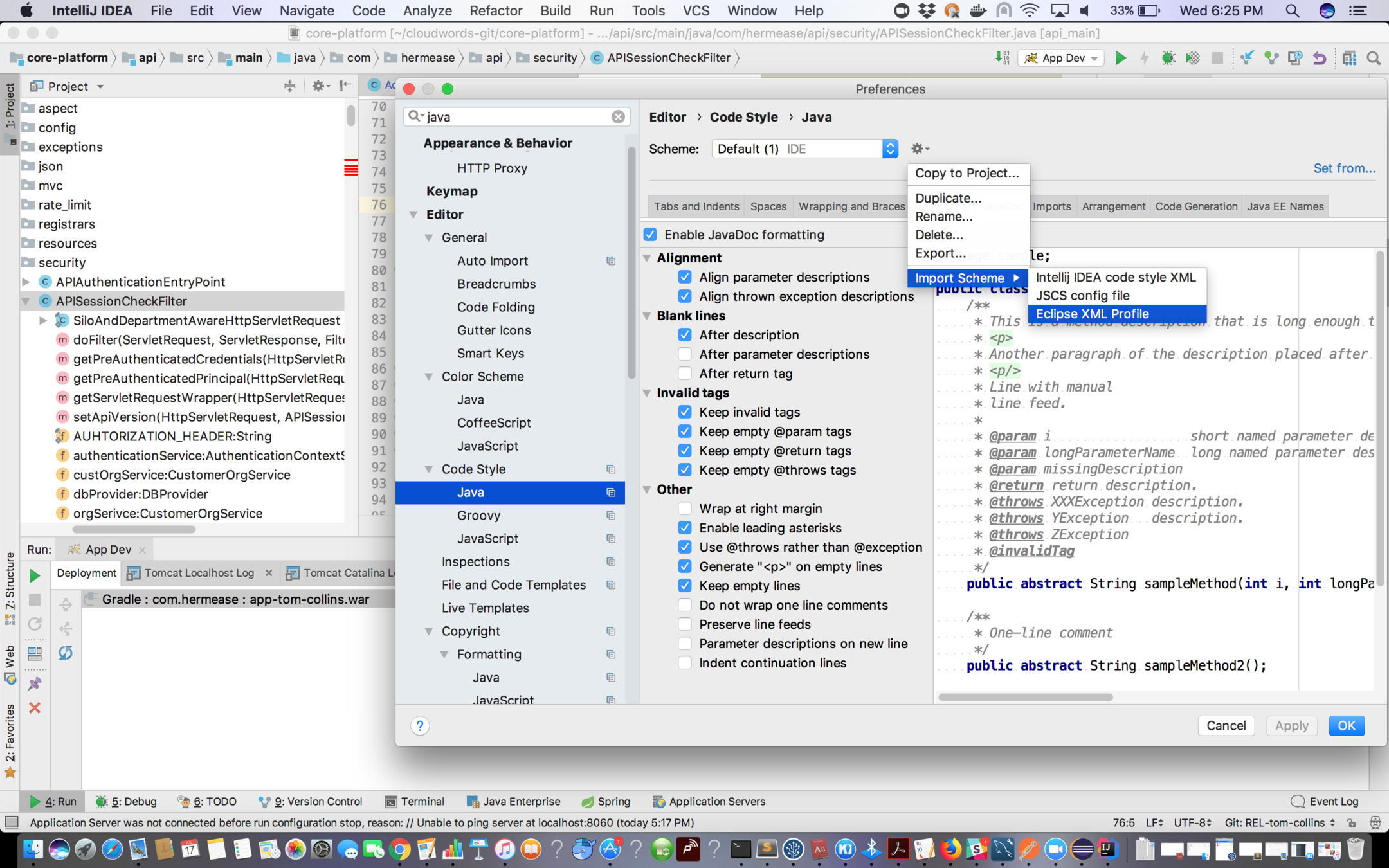Click the java settings search field
The image size is (1389, 868).
tap(516, 116)
